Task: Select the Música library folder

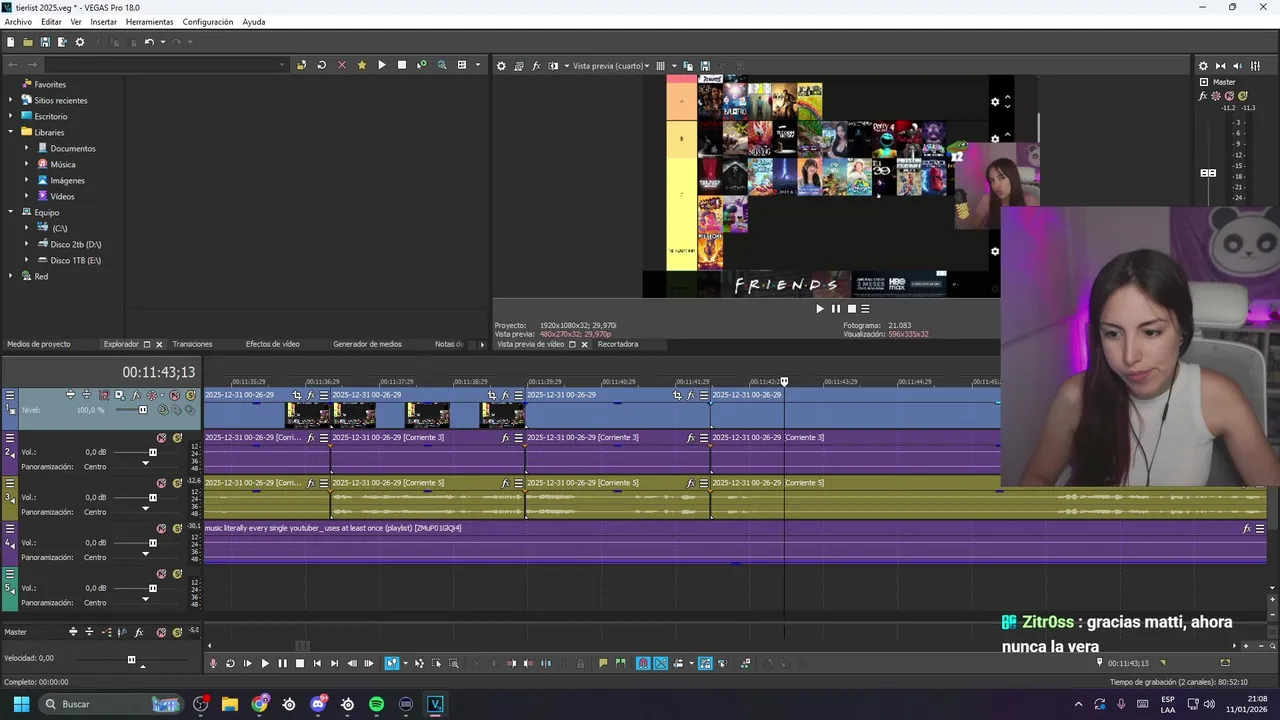Action: 63,164
